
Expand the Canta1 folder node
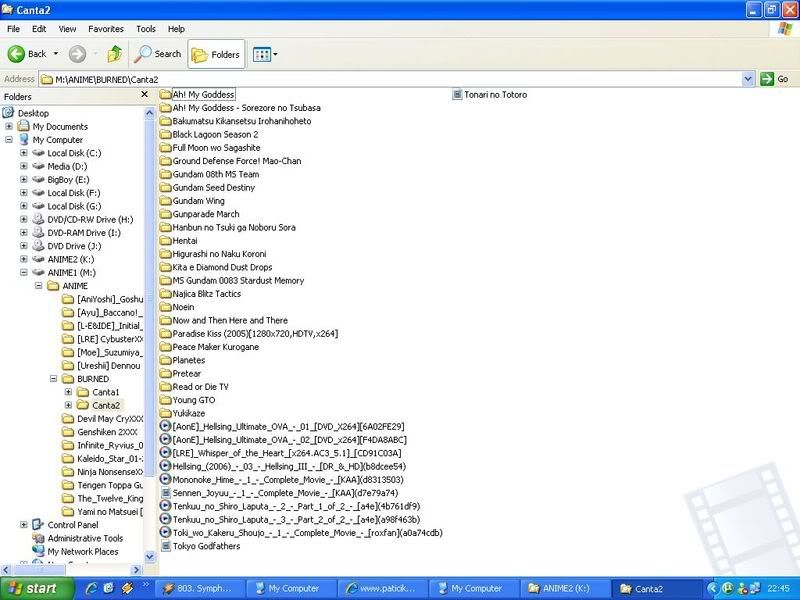point(68,392)
